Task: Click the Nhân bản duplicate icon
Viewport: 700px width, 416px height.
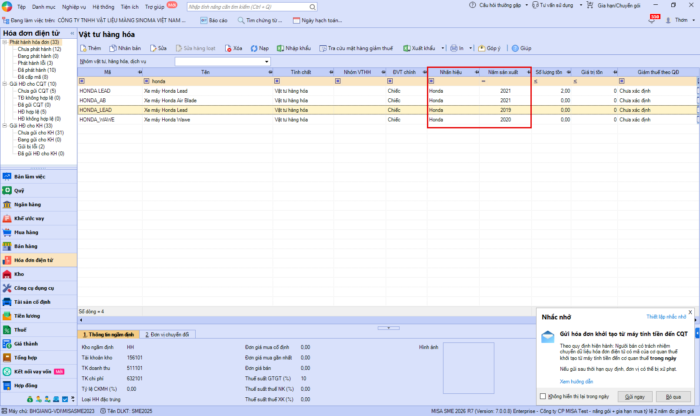Action: pos(112,48)
